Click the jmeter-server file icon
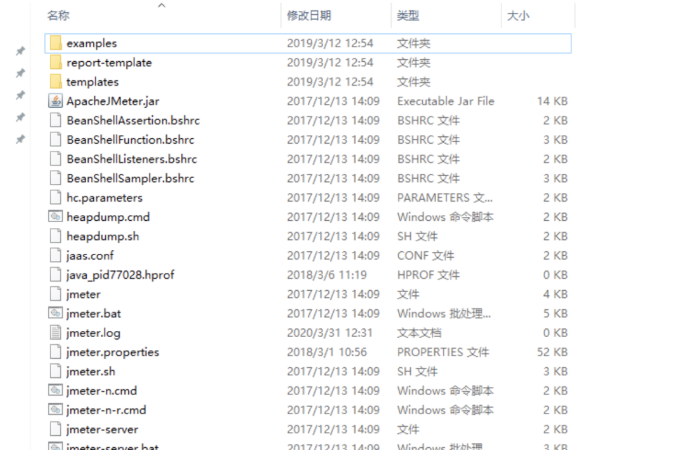This screenshot has width=682, height=450. coord(55,429)
